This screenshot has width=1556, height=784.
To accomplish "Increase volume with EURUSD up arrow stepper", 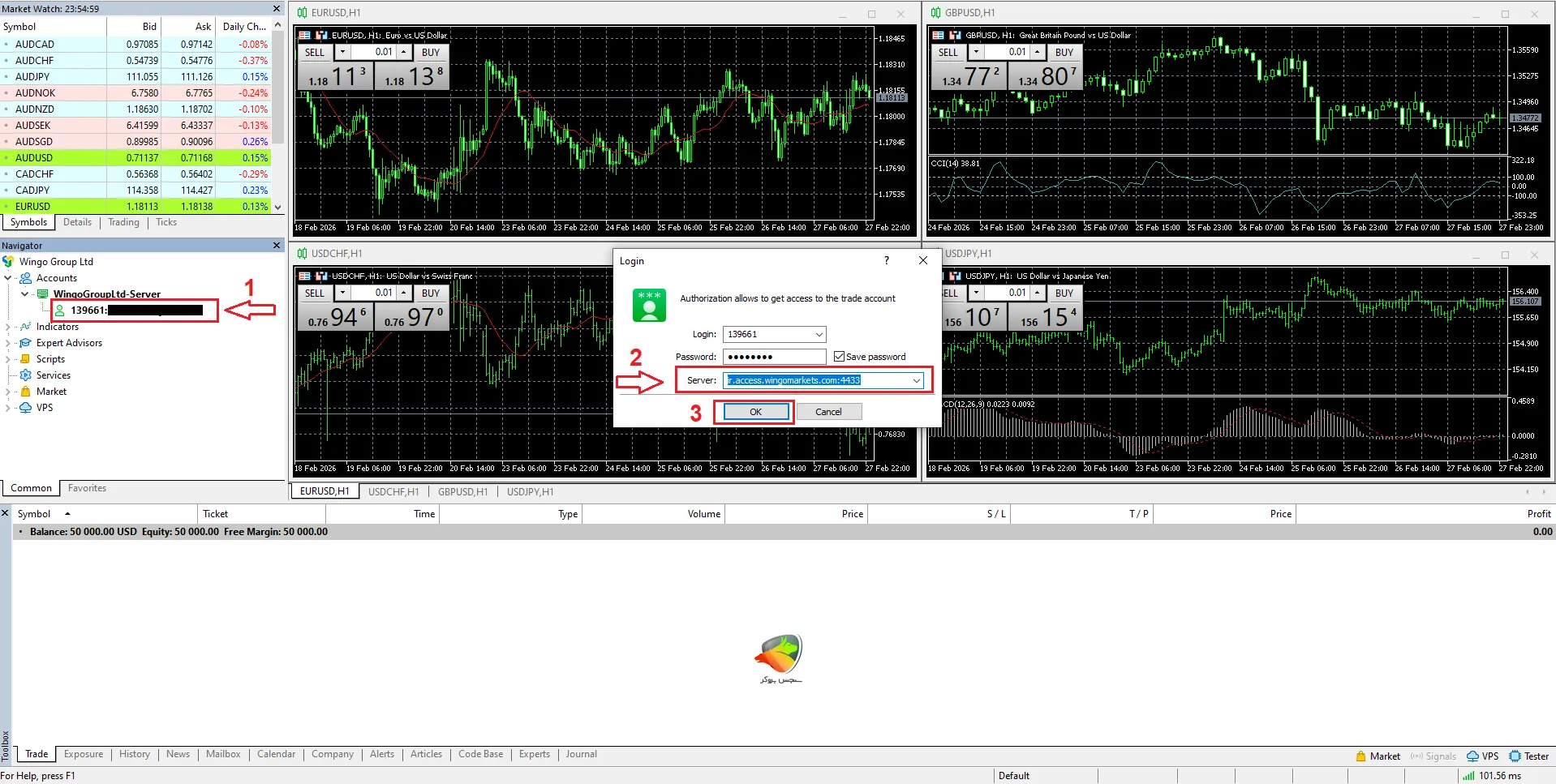I will [404, 52].
